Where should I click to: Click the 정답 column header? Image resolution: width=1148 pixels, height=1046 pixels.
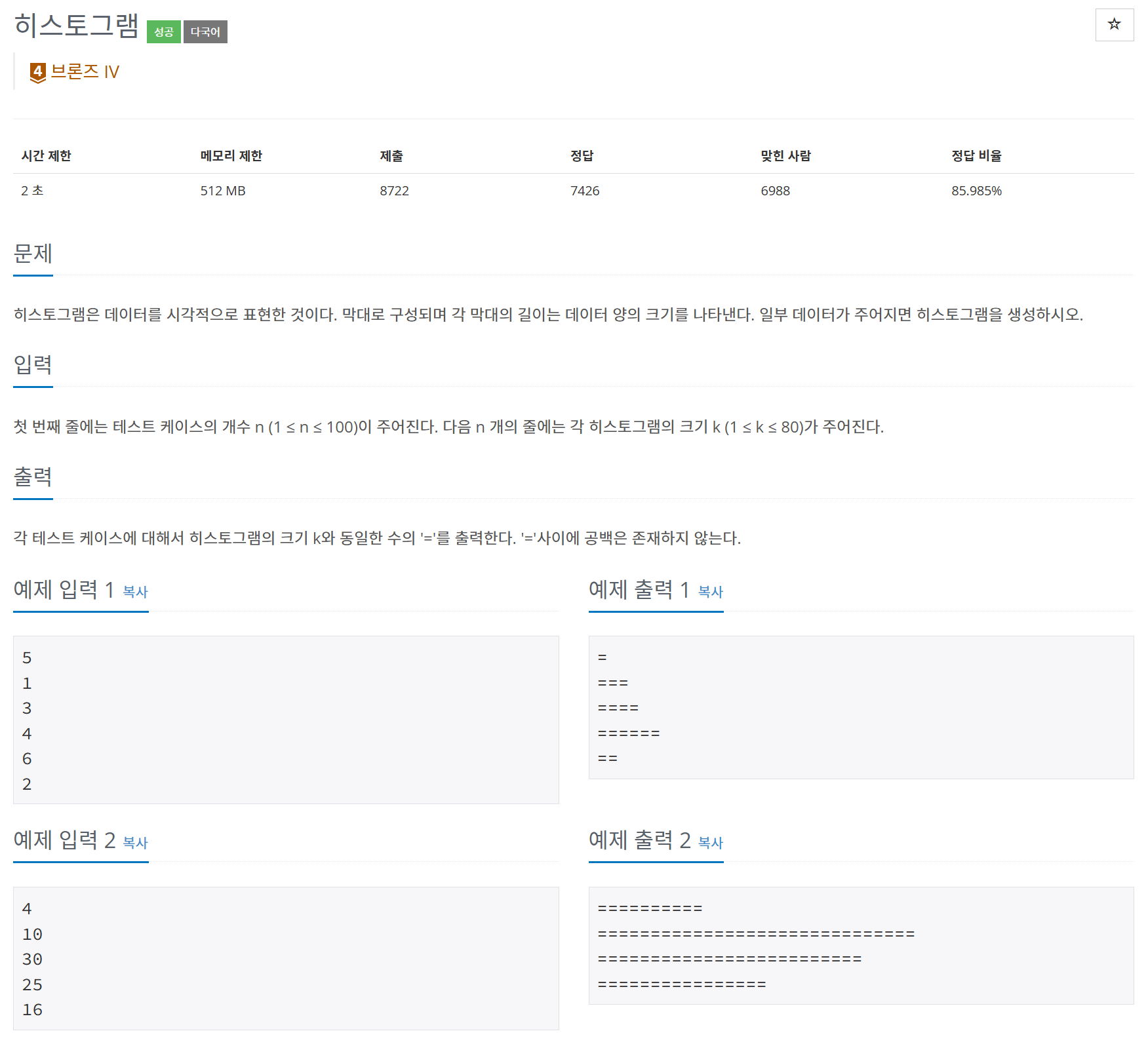click(x=582, y=155)
